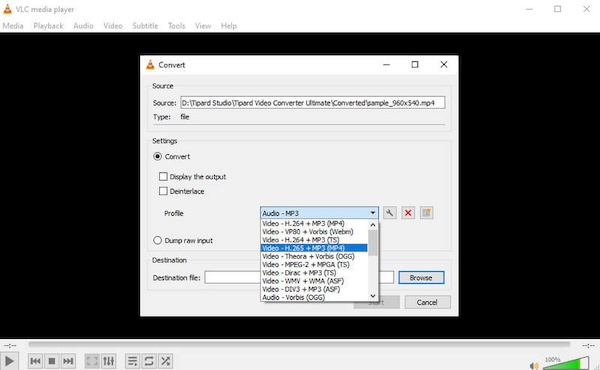
Task: Click the profile list scroll down arrow
Action: point(373,296)
